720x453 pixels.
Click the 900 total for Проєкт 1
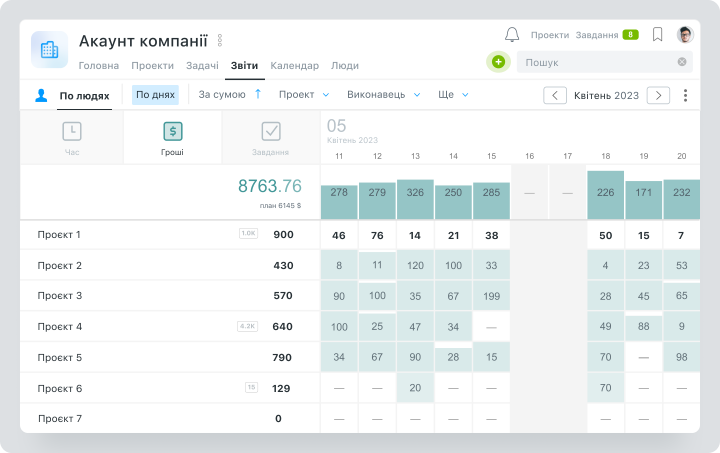[283, 235]
